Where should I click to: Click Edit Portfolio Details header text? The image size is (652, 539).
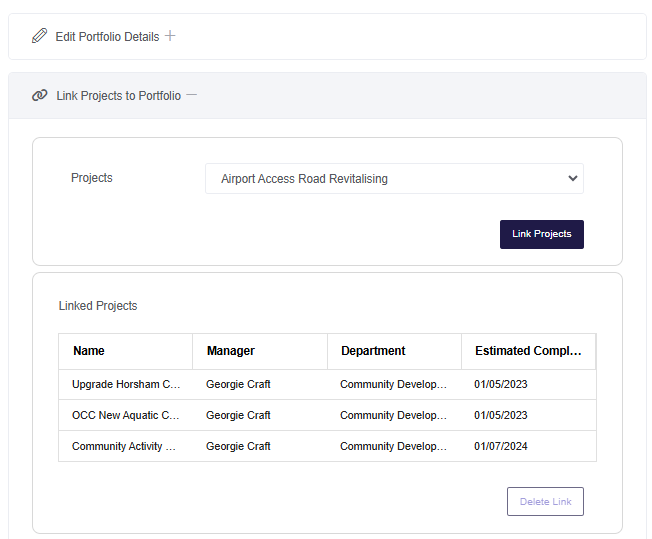(x=107, y=37)
